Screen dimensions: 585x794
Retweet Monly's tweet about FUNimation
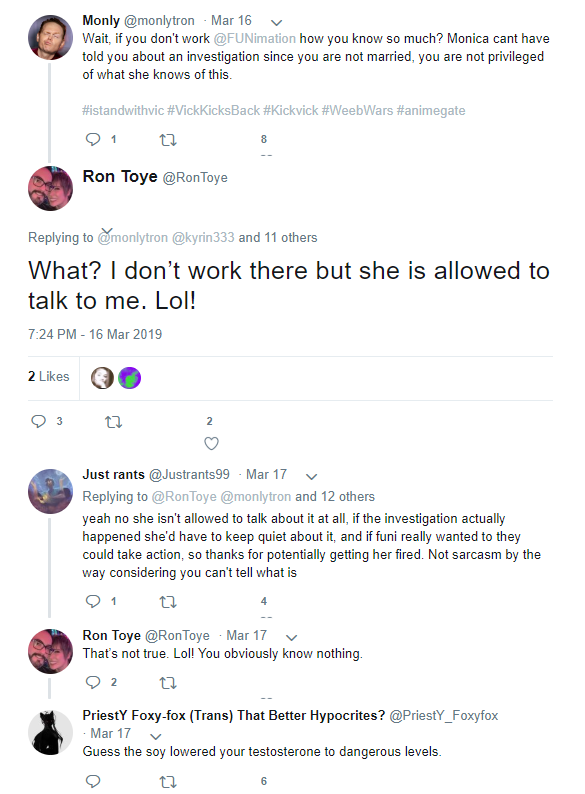168,140
